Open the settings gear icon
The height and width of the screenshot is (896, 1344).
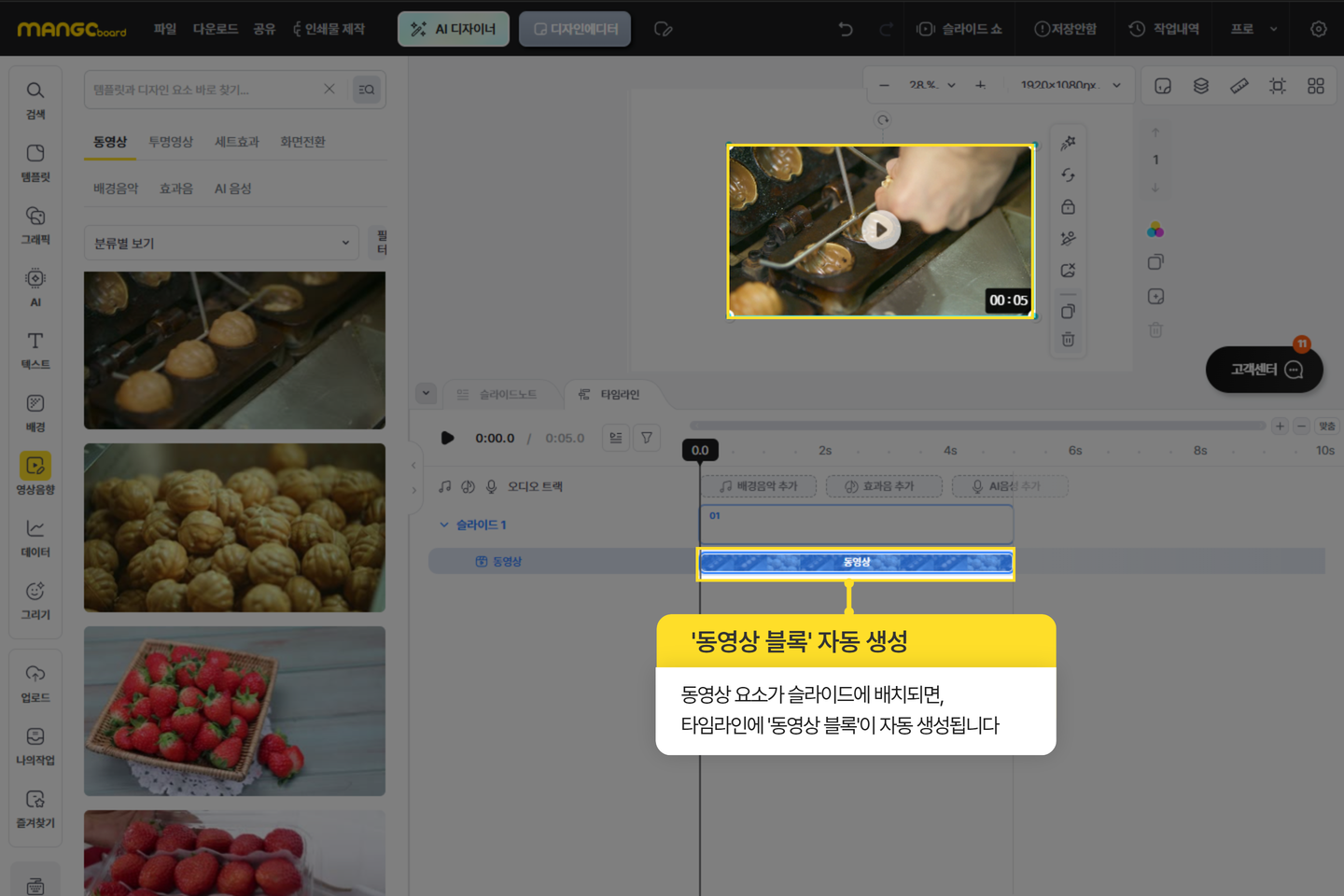(x=1318, y=29)
